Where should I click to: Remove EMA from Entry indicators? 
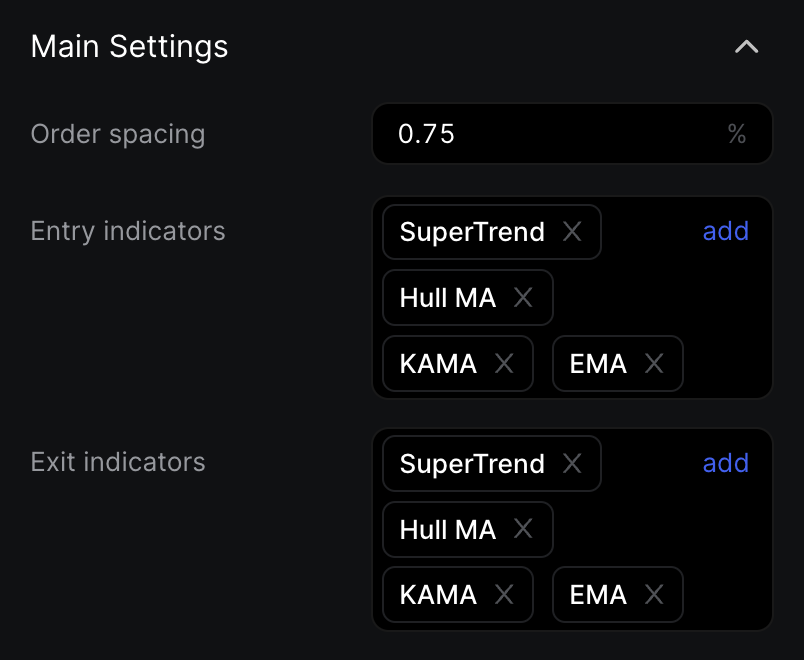click(x=654, y=364)
